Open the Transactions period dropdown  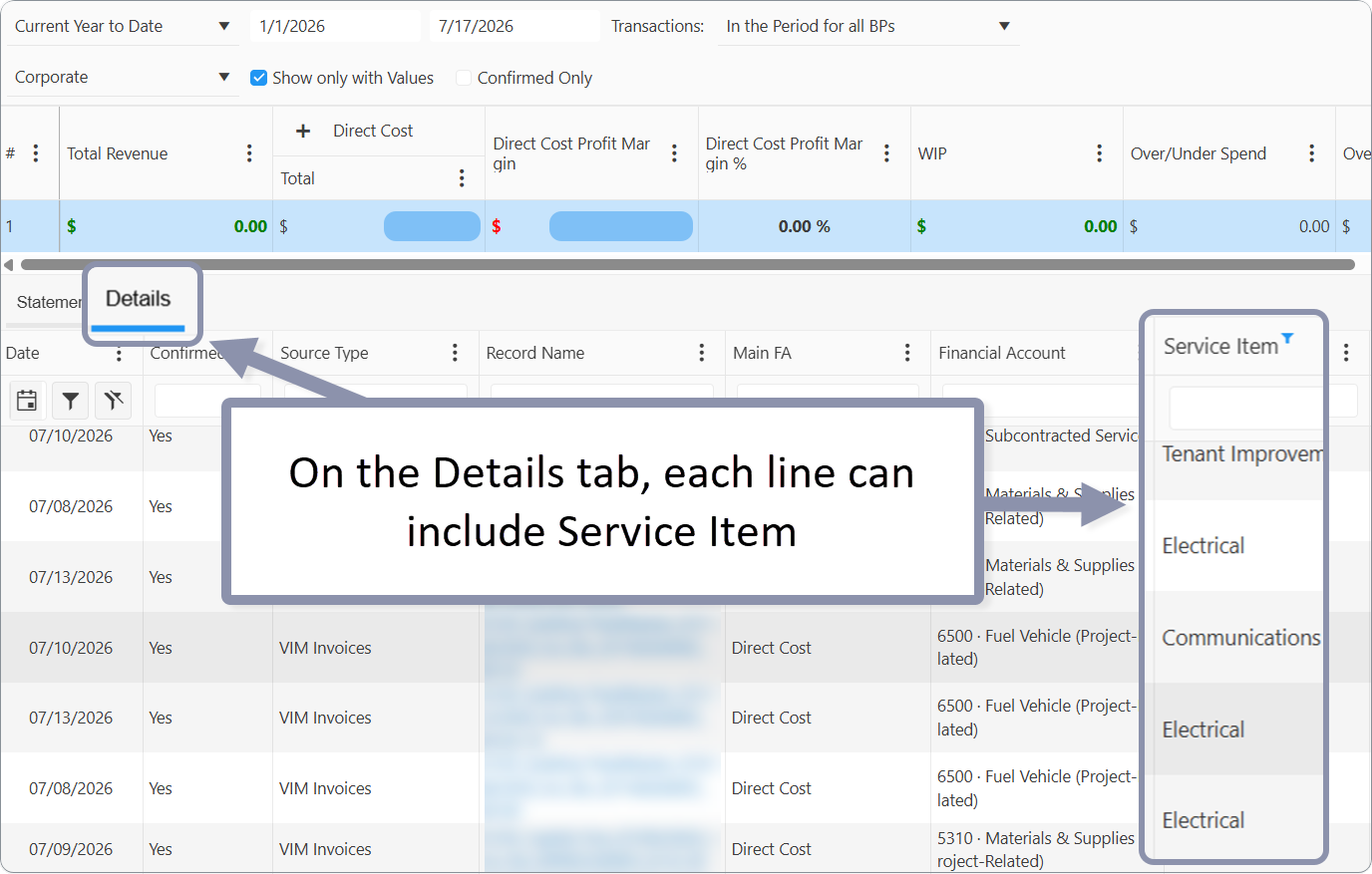pyautogui.click(x=867, y=26)
